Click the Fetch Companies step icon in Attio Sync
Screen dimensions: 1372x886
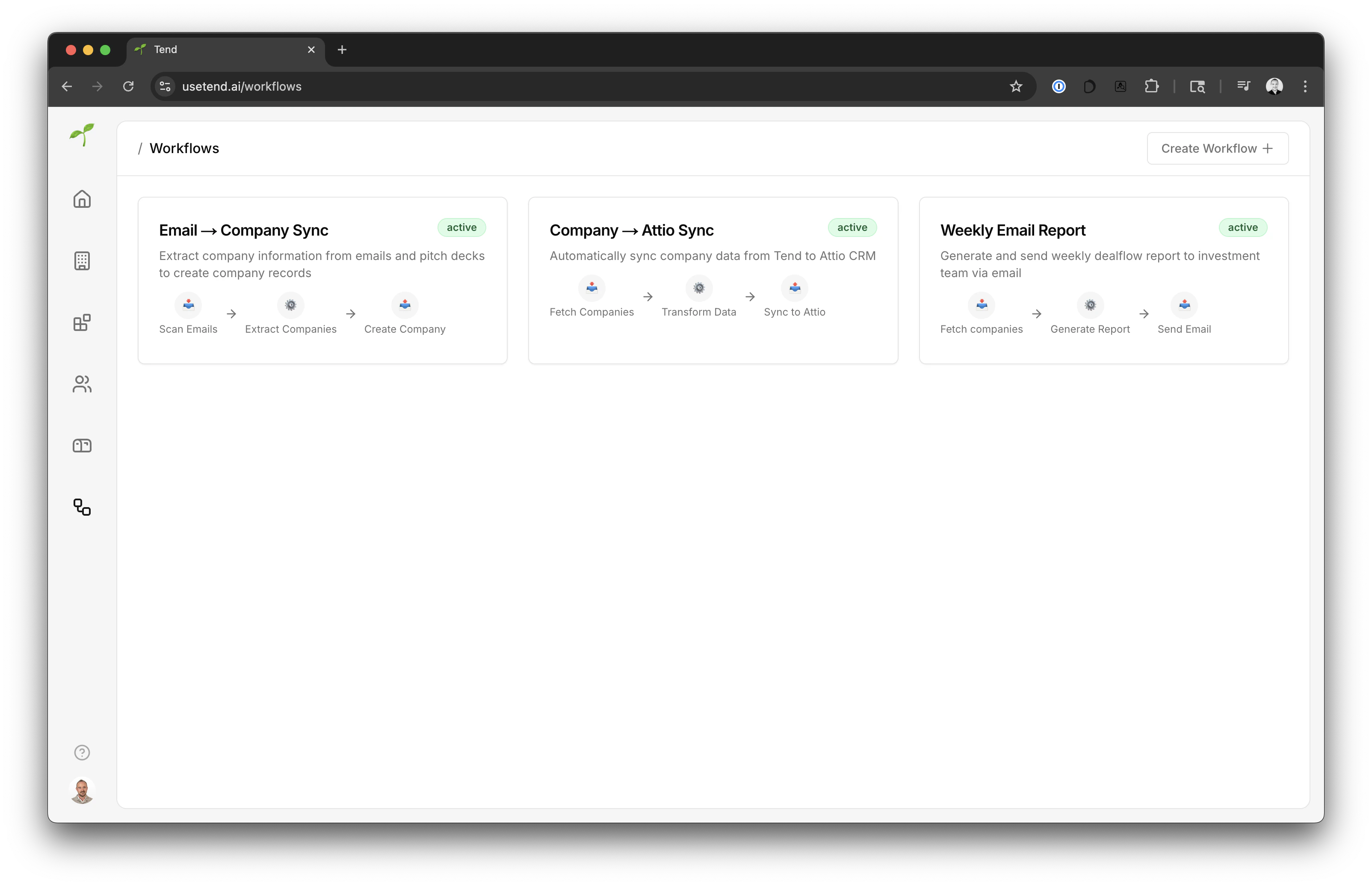[591, 288]
